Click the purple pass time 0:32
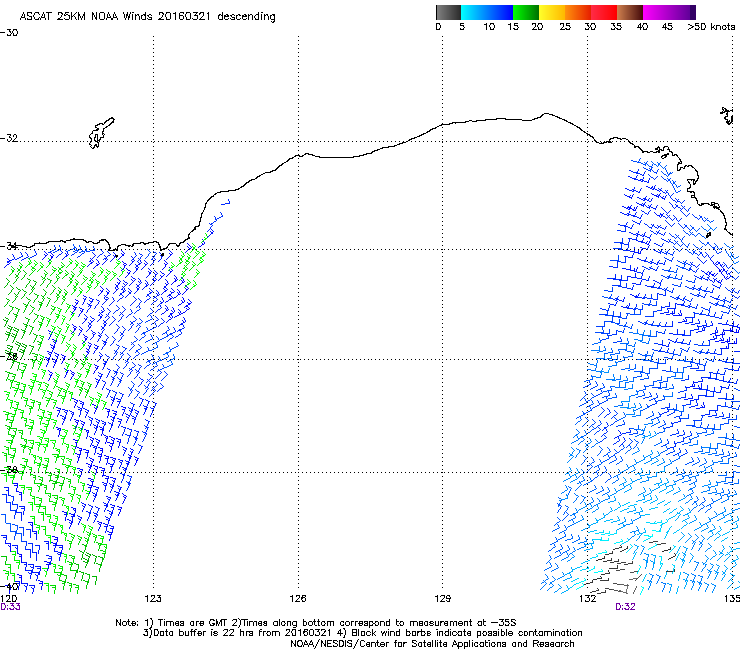Viewport: 740px width, 650px height. (625, 607)
